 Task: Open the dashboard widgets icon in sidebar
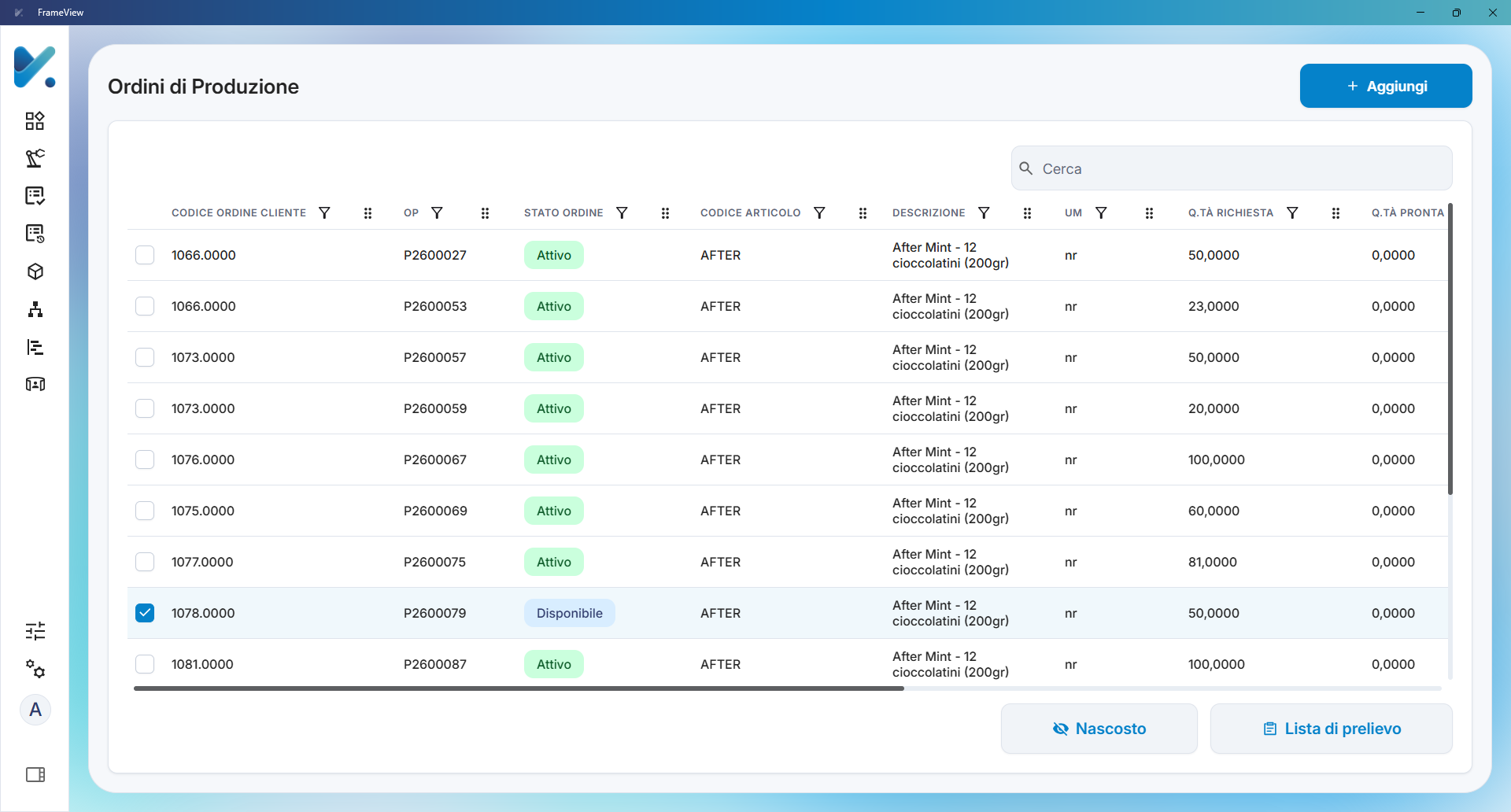(35, 120)
